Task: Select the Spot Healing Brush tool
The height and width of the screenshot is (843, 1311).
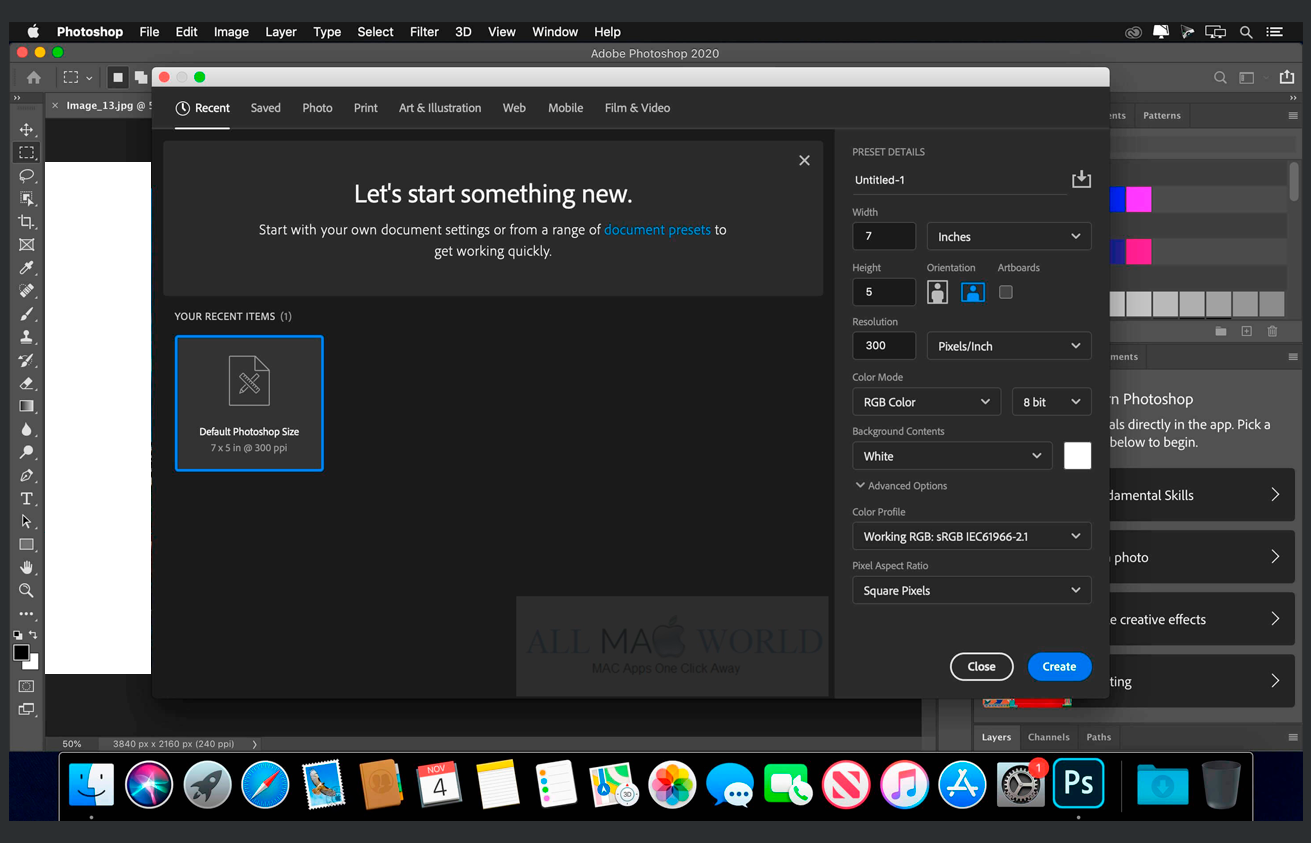Action: [x=27, y=291]
